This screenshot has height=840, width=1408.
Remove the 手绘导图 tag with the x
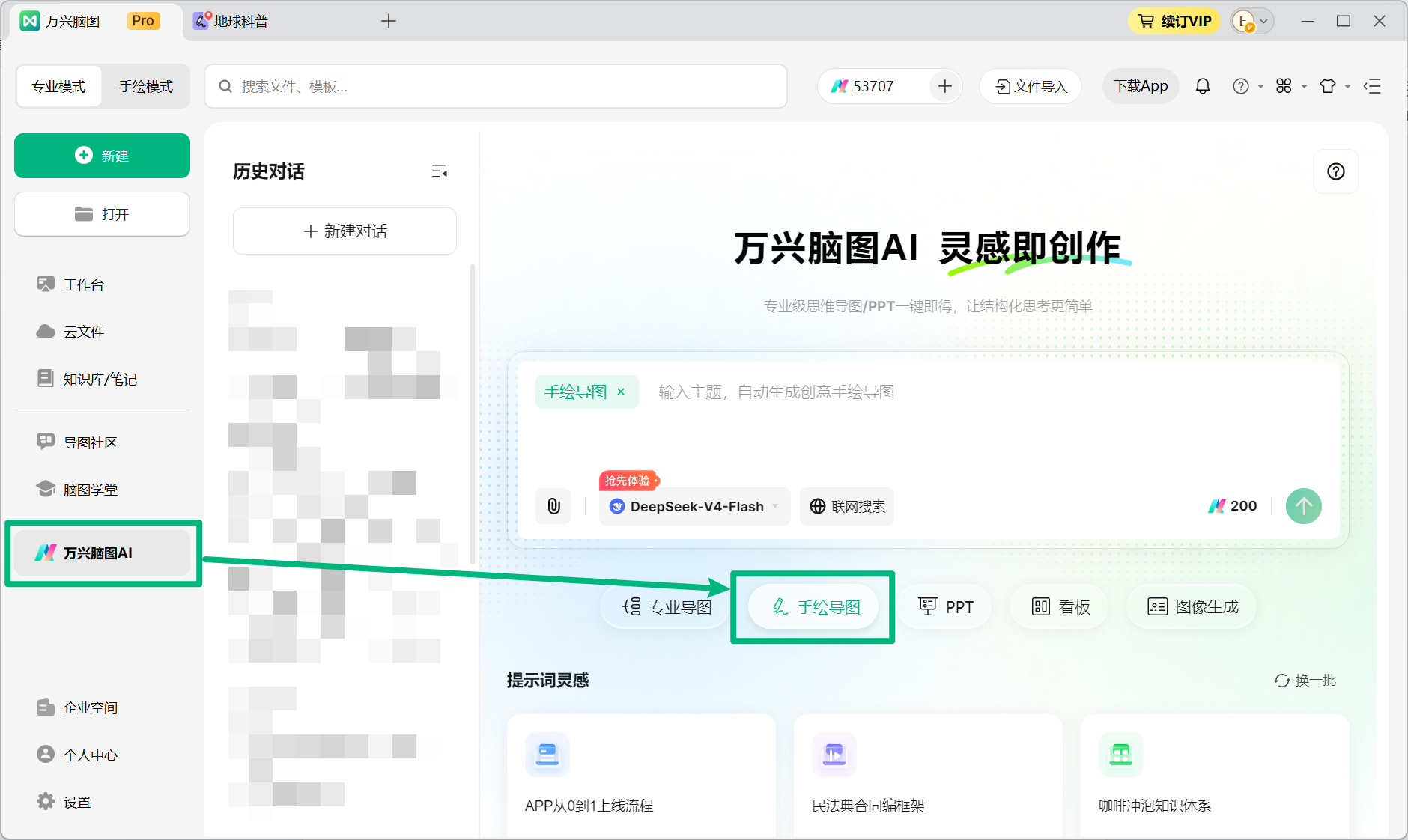click(x=621, y=392)
